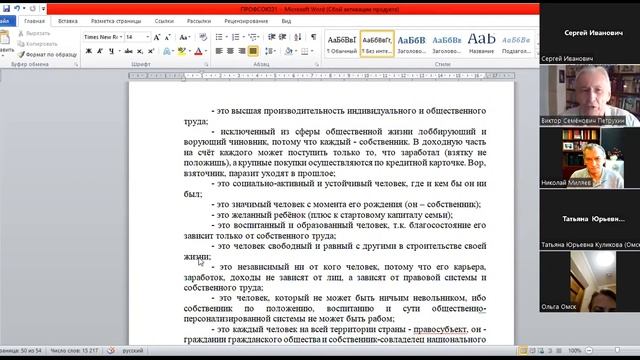Click the word count in status bar
The height and width of the screenshot is (360, 640).
(x=74, y=351)
